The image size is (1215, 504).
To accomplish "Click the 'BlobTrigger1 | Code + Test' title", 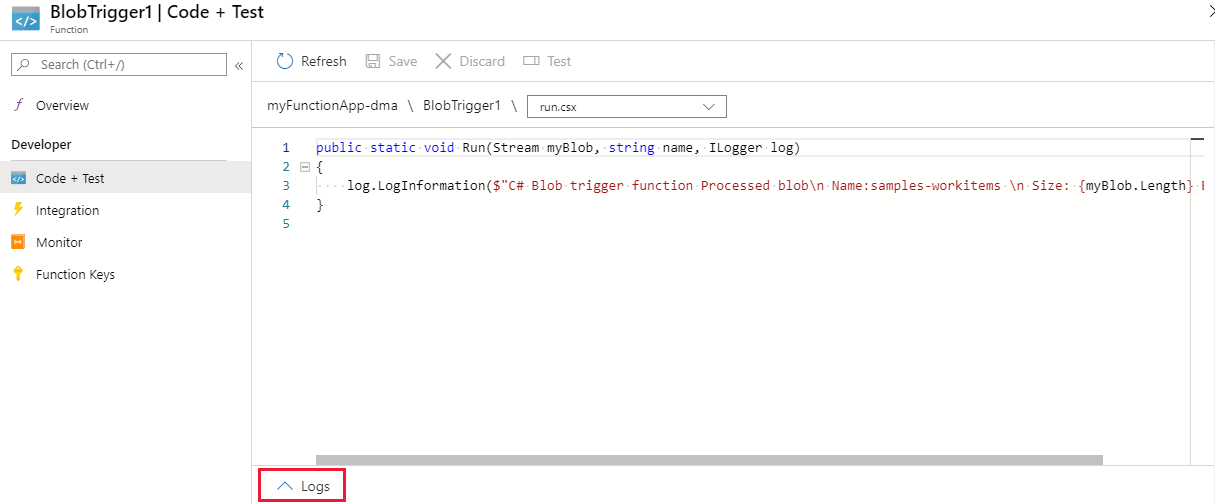I will point(157,12).
